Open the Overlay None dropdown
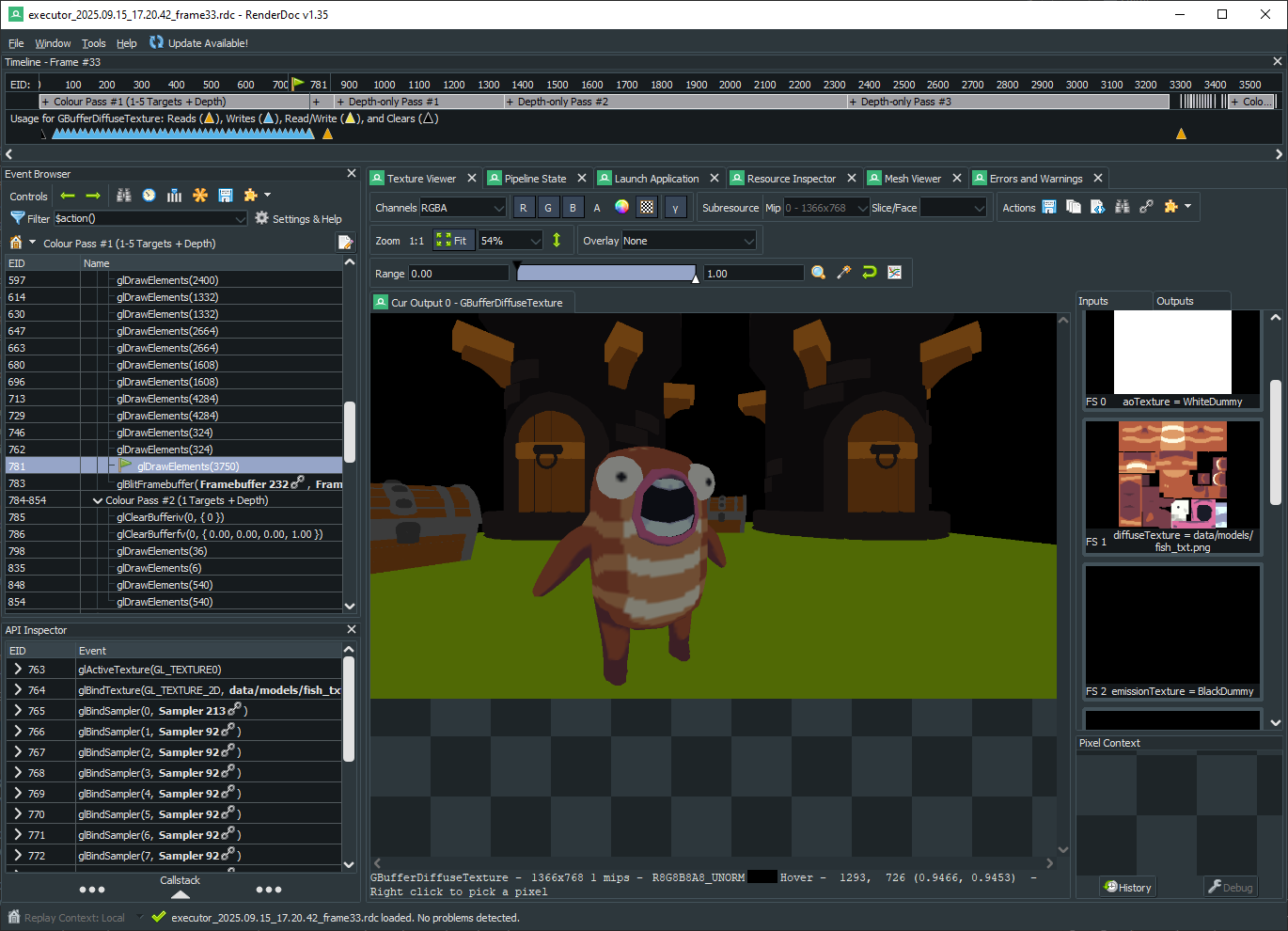 (x=689, y=241)
